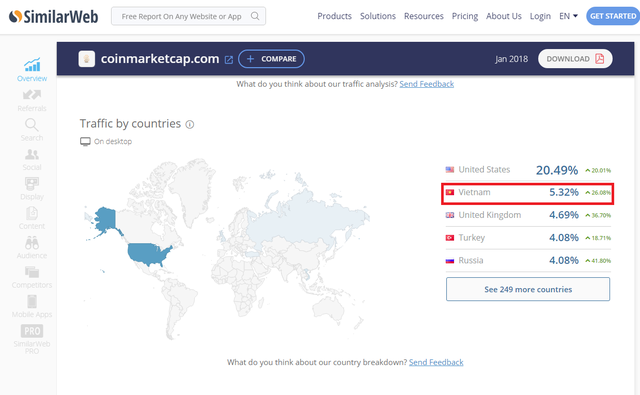Open the external link icon beside coinmarketcap.com
Viewport: 640px width, 395px height.
pyautogui.click(x=229, y=60)
